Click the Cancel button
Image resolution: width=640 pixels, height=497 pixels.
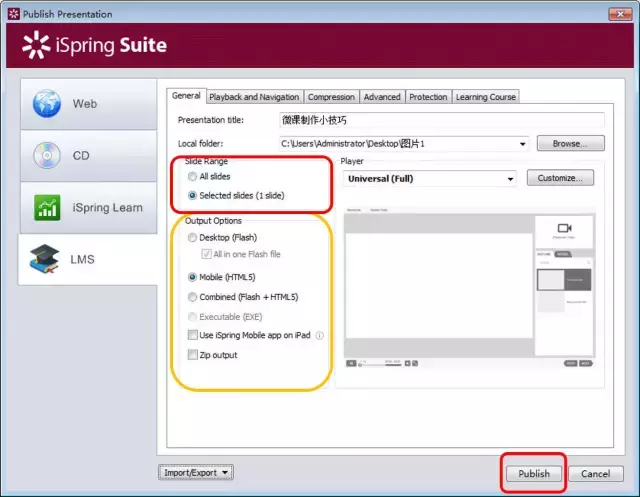pyautogui.click(x=596, y=474)
